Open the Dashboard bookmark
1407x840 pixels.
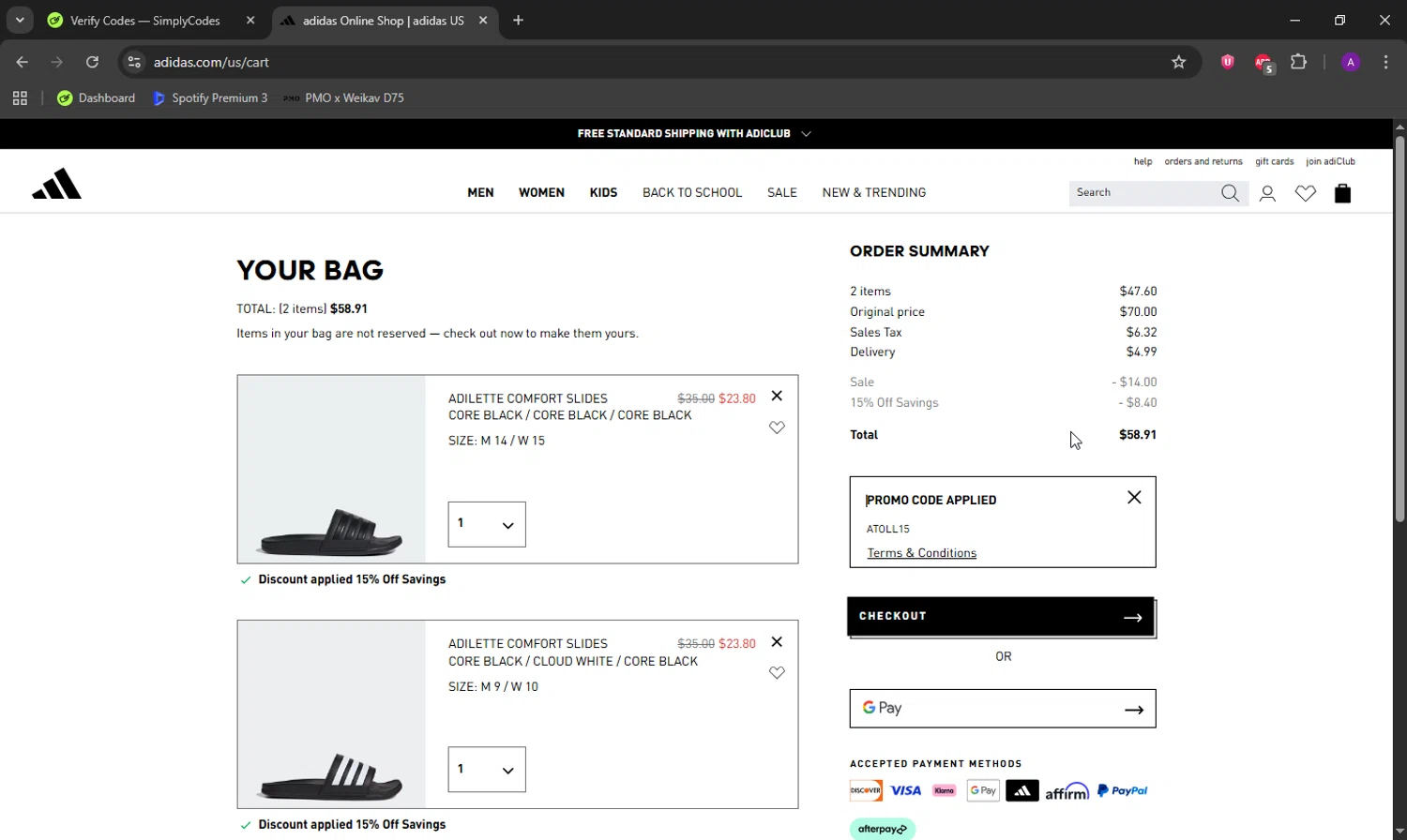(x=96, y=97)
